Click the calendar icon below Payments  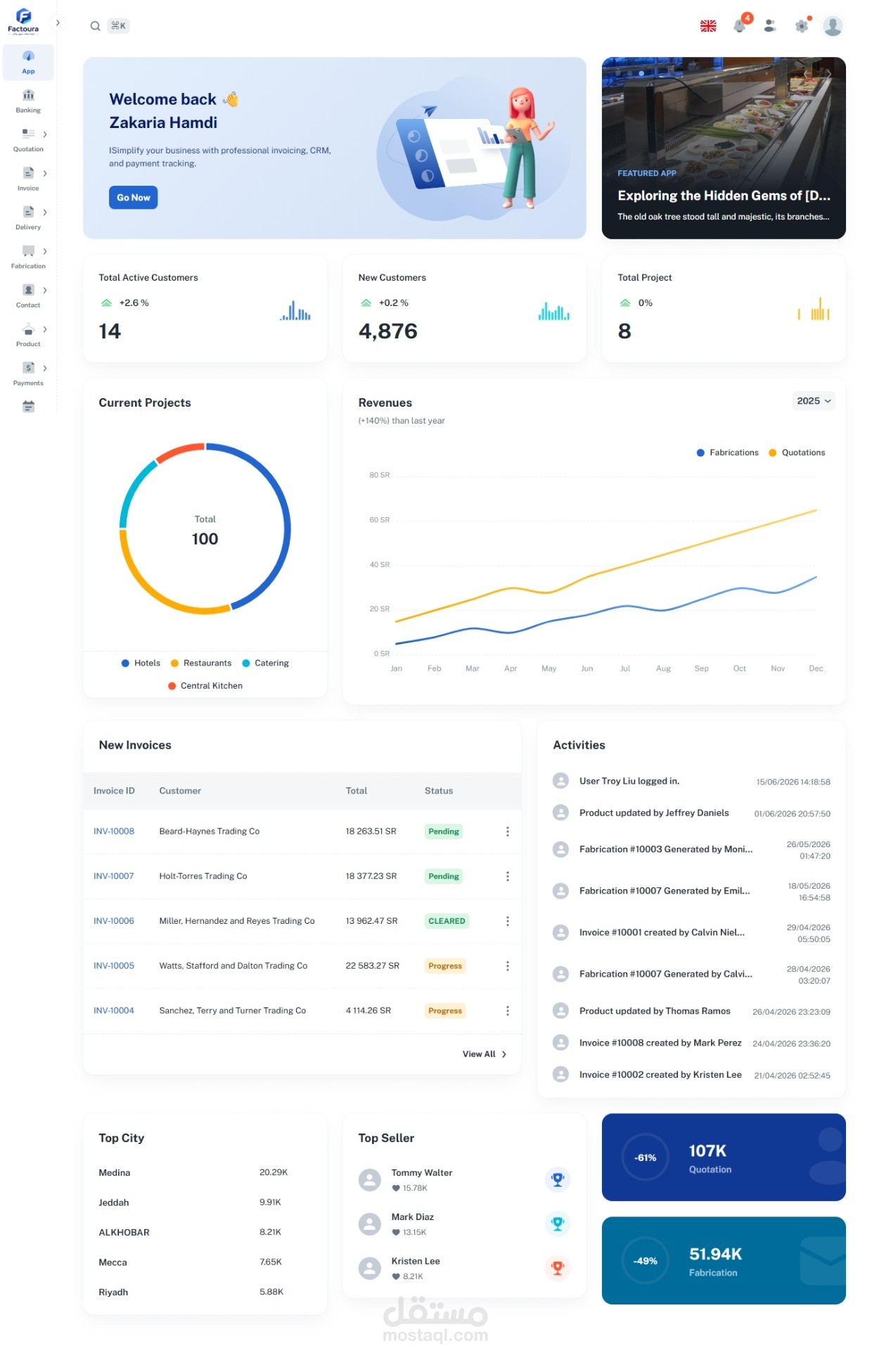[28, 406]
